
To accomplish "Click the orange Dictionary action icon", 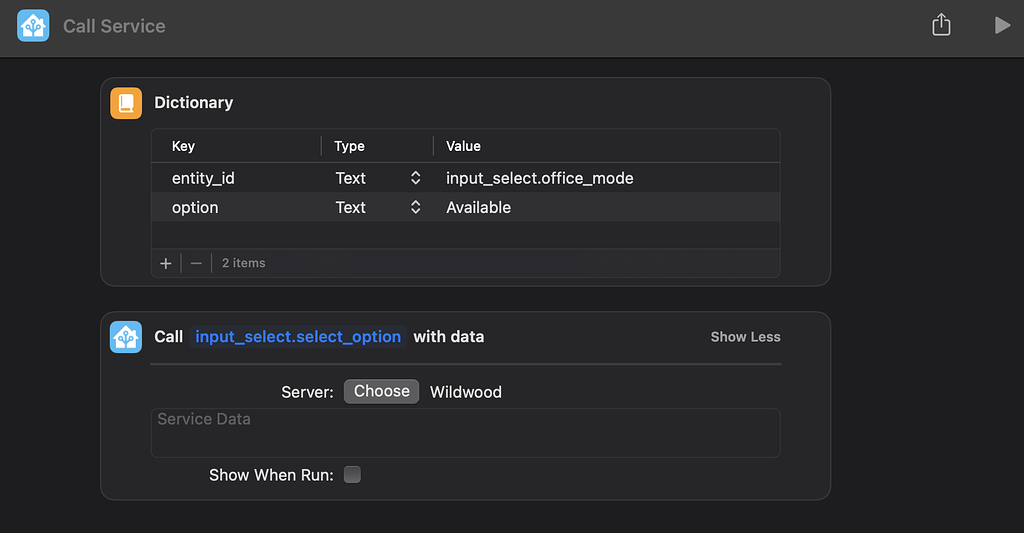I will click(x=126, y=103).
